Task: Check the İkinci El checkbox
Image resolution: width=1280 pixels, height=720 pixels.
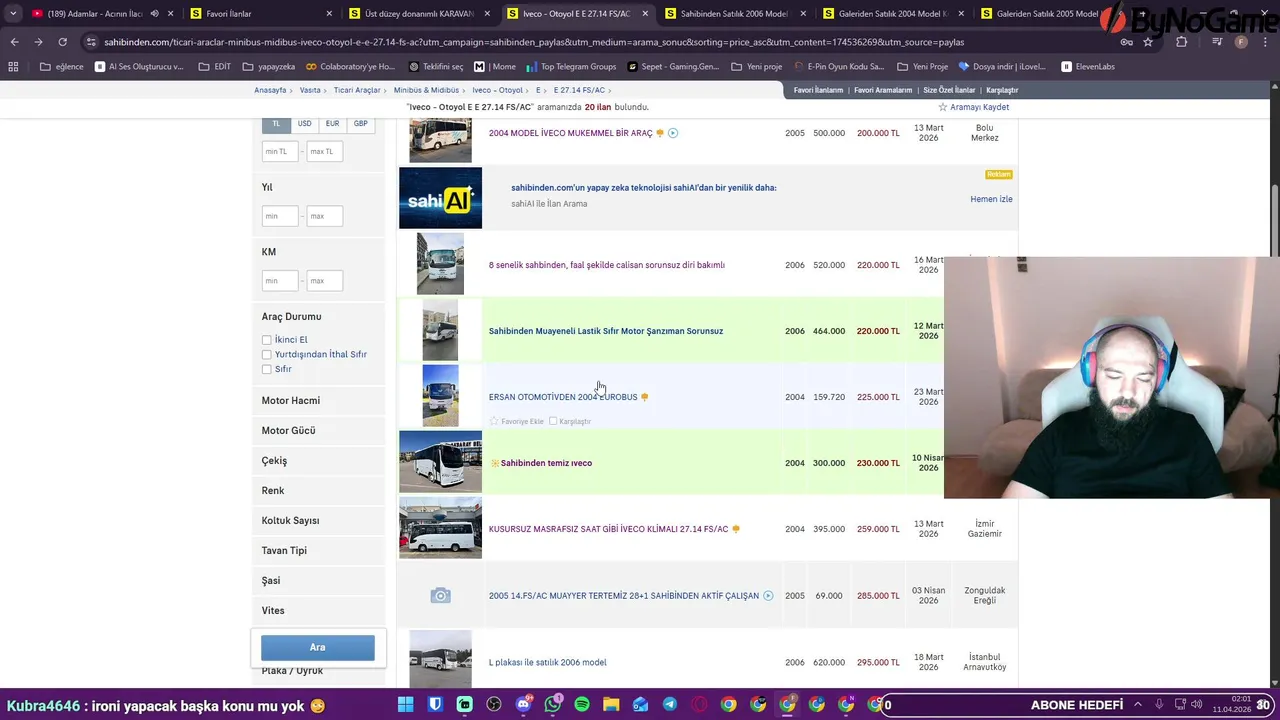Action: point(267,340)
